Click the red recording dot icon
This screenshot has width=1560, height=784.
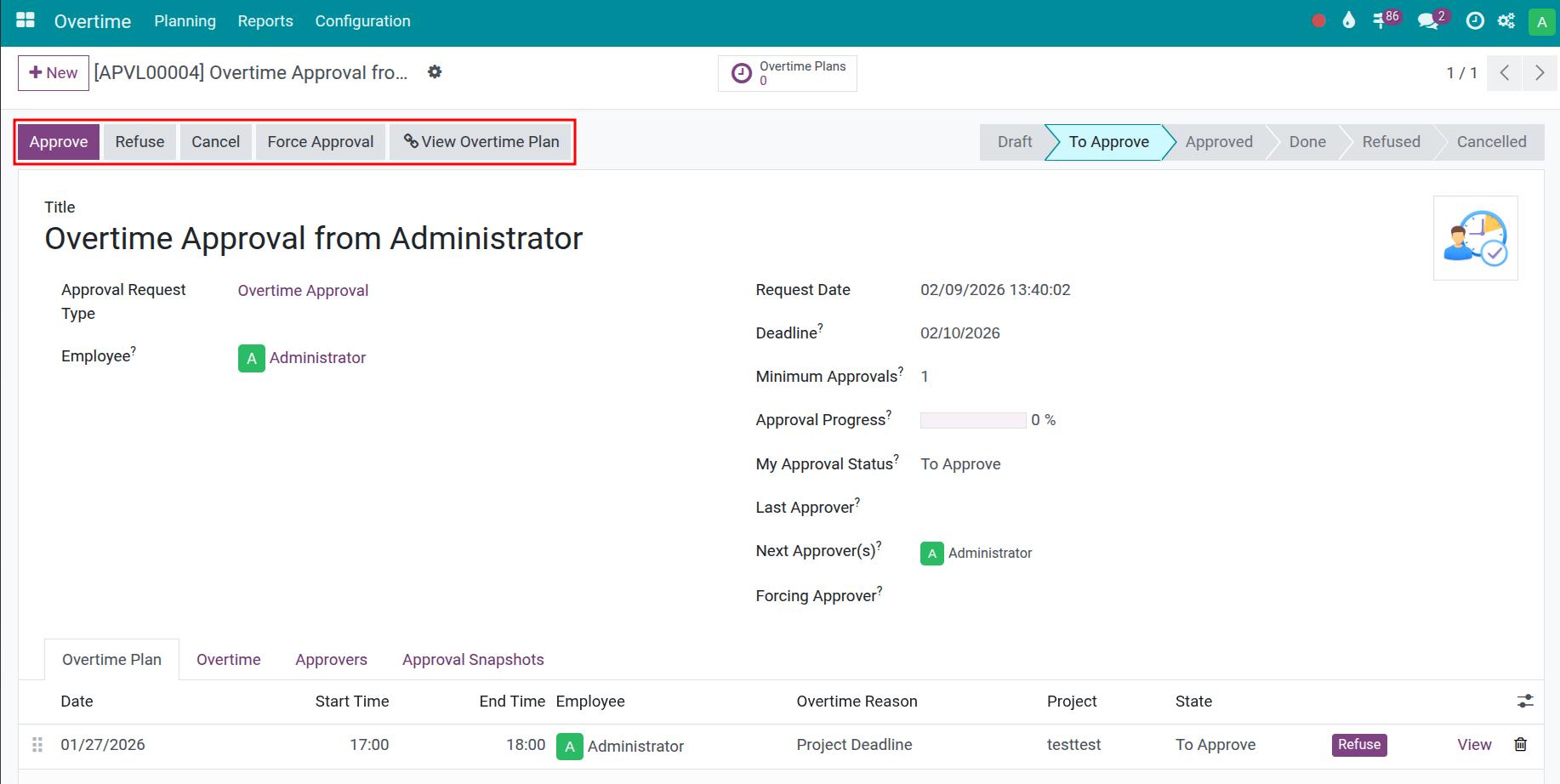point(1318,21)
